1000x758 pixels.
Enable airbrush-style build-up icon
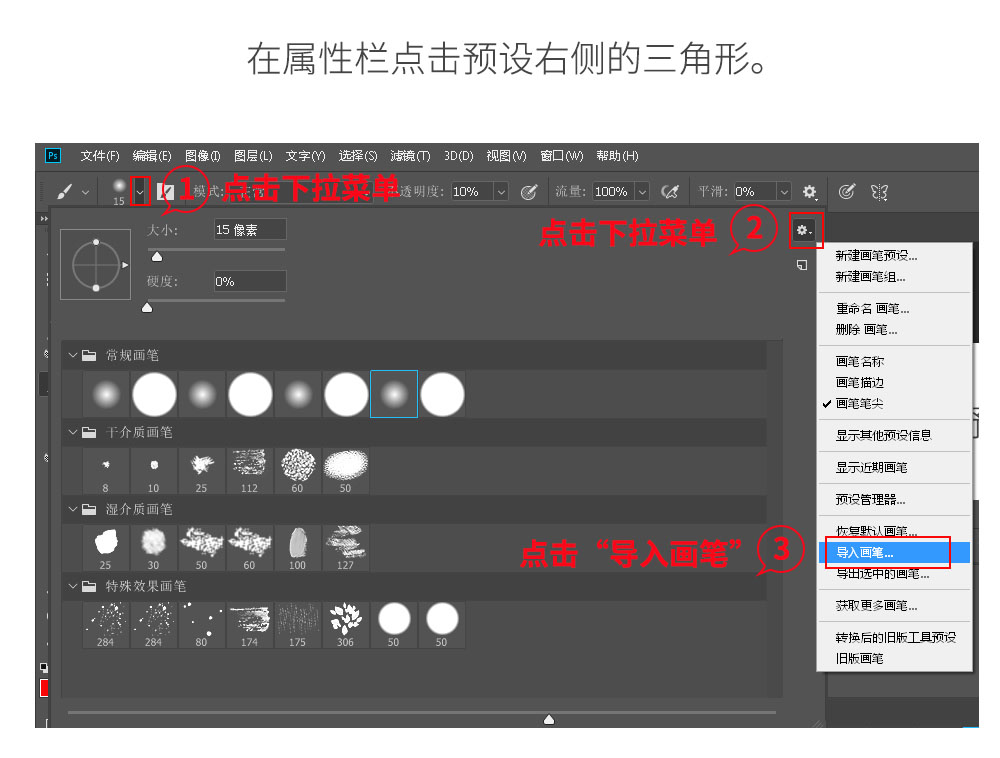(x=670, y=192)
